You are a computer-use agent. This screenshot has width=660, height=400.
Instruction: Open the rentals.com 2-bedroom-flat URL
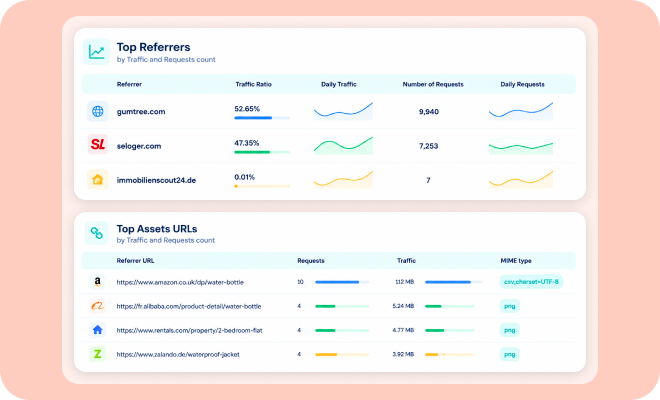189,330
